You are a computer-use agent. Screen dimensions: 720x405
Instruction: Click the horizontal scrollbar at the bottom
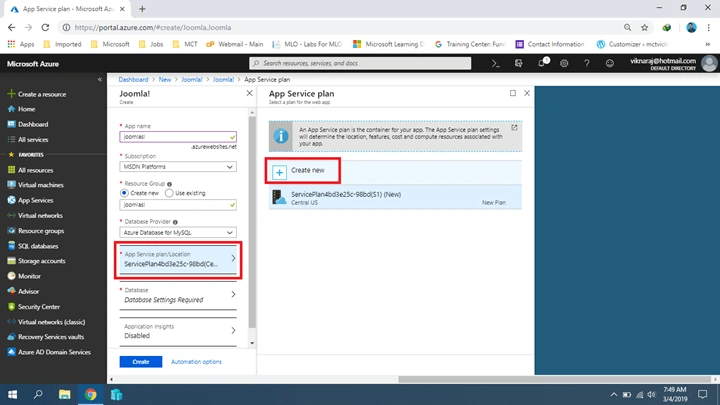(555, 379)
